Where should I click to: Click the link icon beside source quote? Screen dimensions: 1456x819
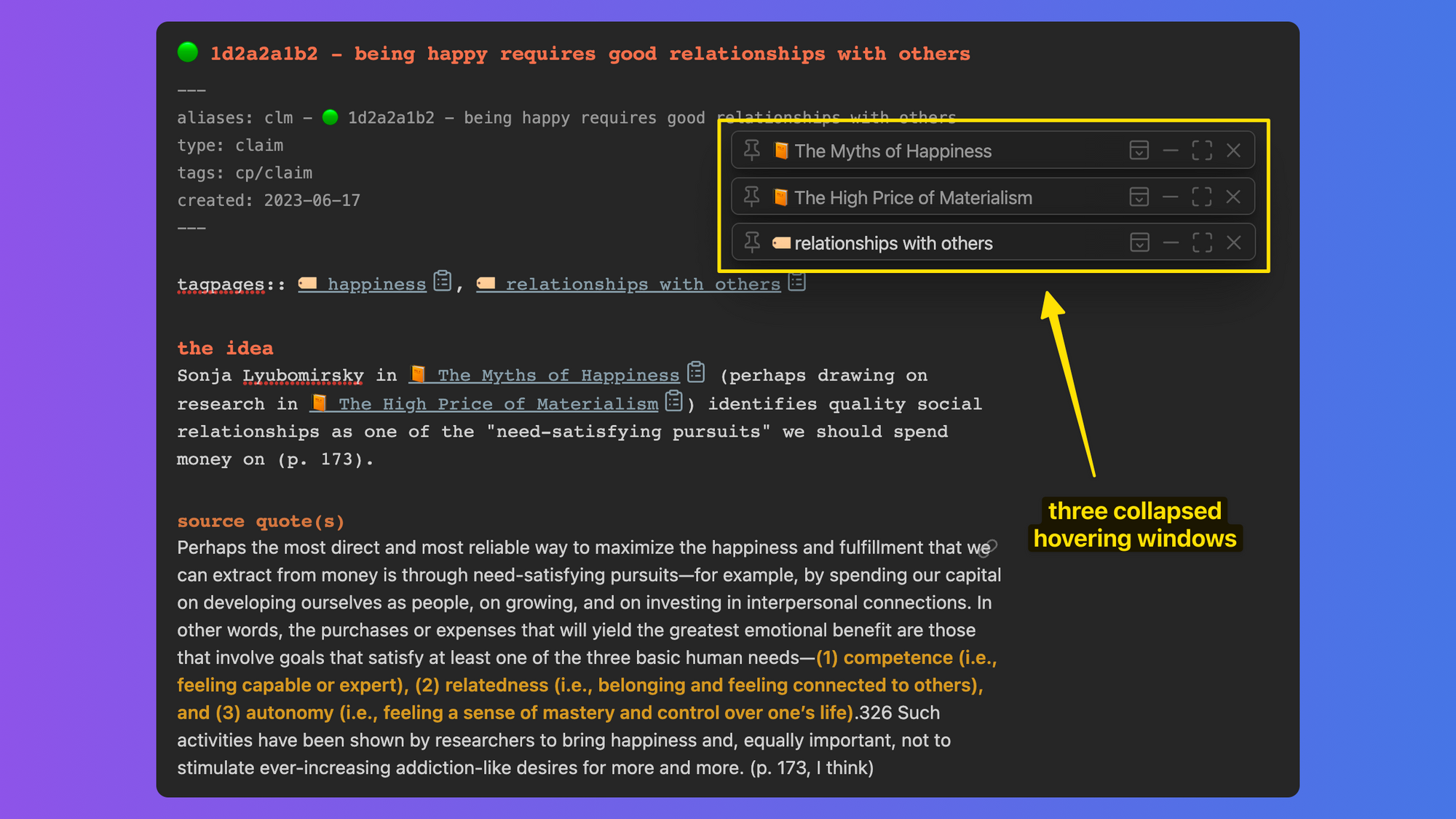pos(988,547)
